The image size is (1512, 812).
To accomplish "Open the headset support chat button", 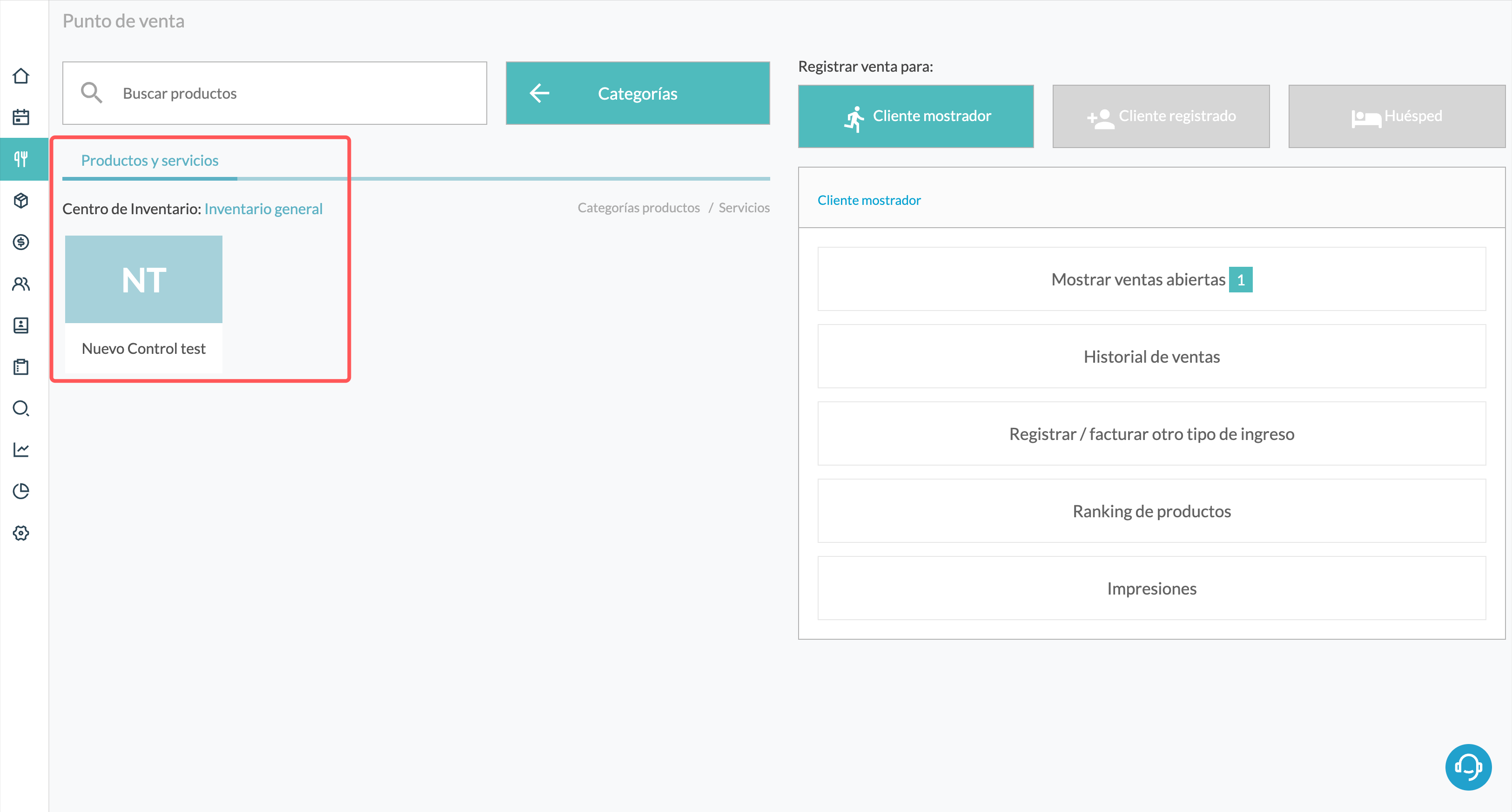I will [1467, 767].
